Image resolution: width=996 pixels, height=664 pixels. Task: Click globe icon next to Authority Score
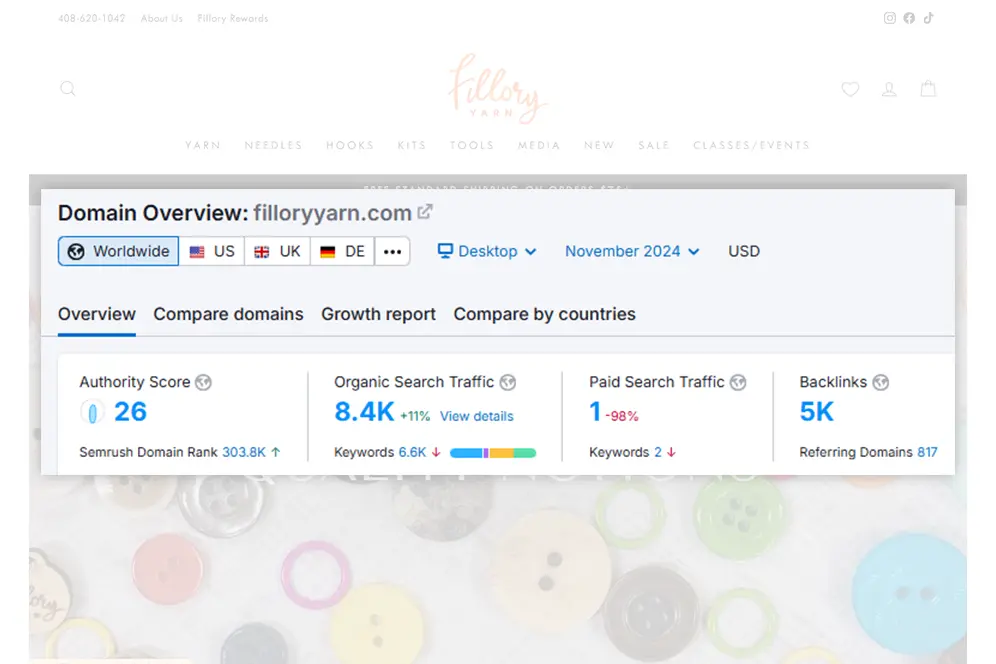pyautogui.click(x=203, y=383)
